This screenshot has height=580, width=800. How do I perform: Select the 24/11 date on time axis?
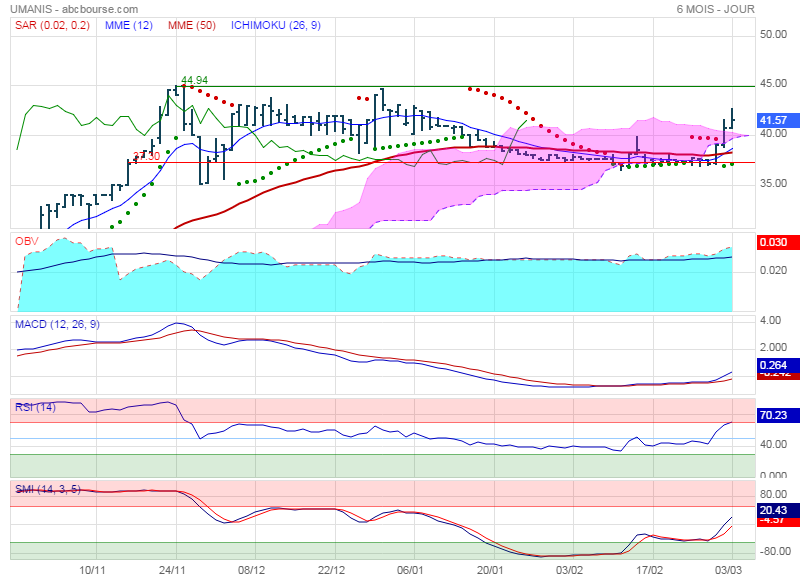point(176,568)
